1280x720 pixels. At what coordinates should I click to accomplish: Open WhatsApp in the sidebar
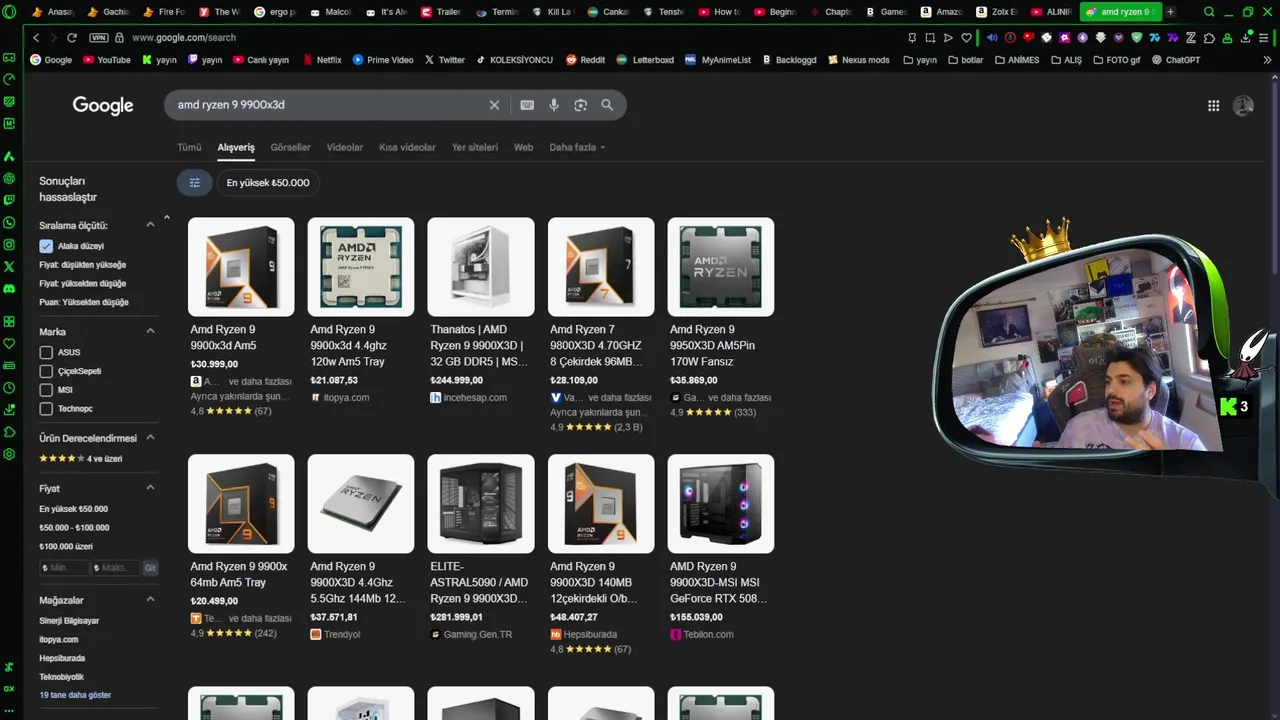click(9, 222)
